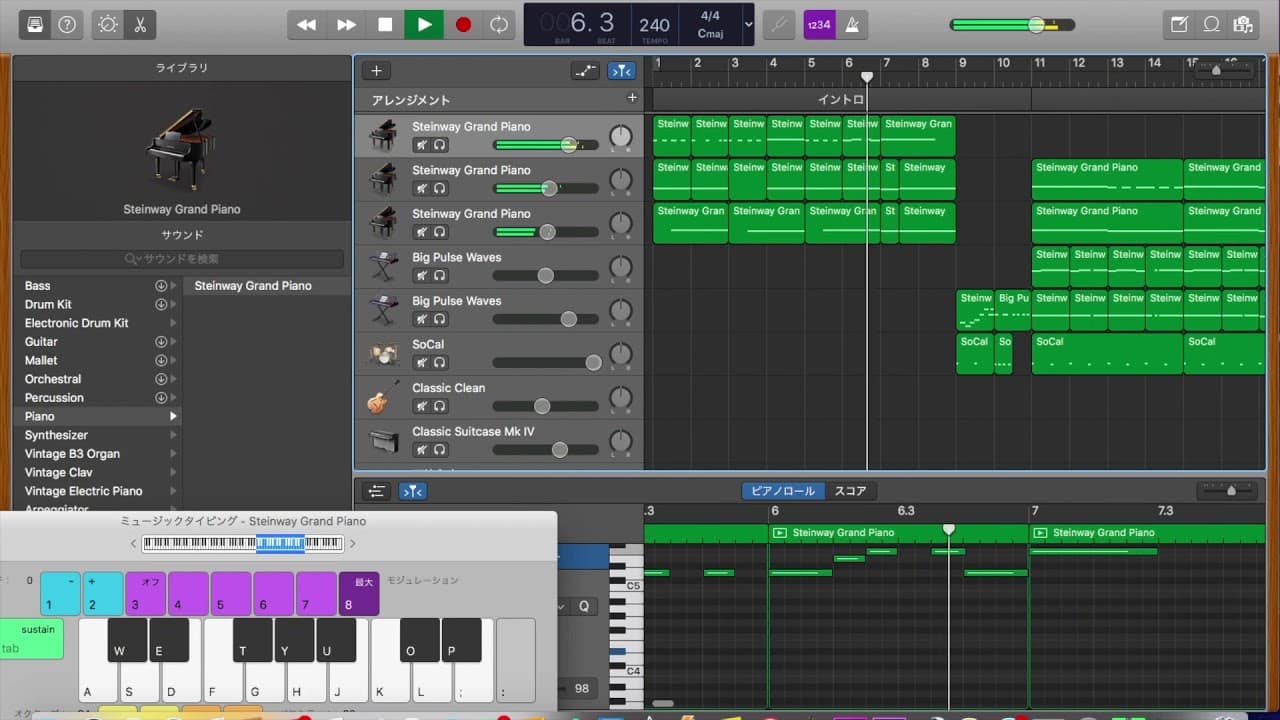The image size is (1280, 720).
Task: Select the Guitar category in the library
Action: pos(41,342)
